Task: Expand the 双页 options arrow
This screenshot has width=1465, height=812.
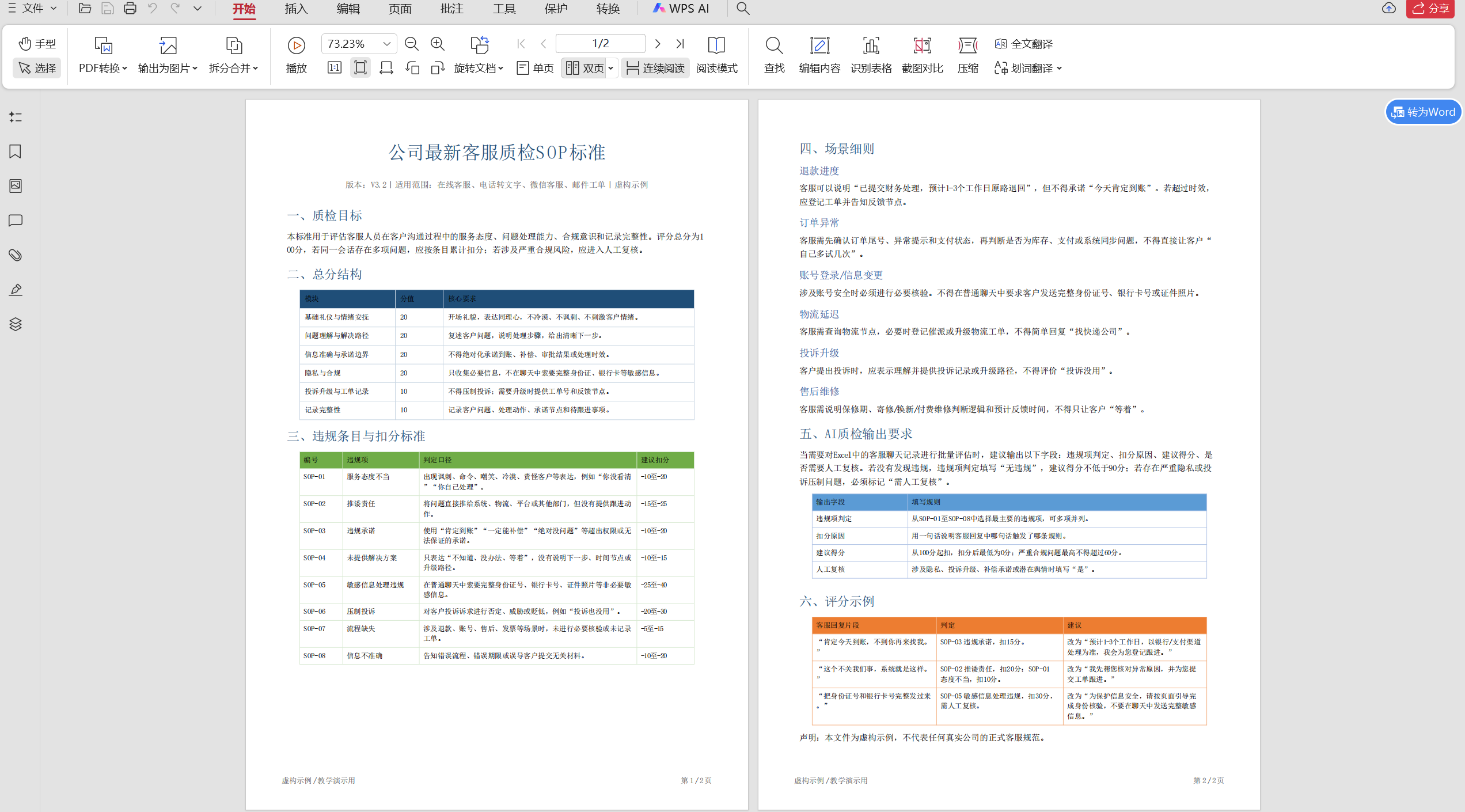Action: 611,68
